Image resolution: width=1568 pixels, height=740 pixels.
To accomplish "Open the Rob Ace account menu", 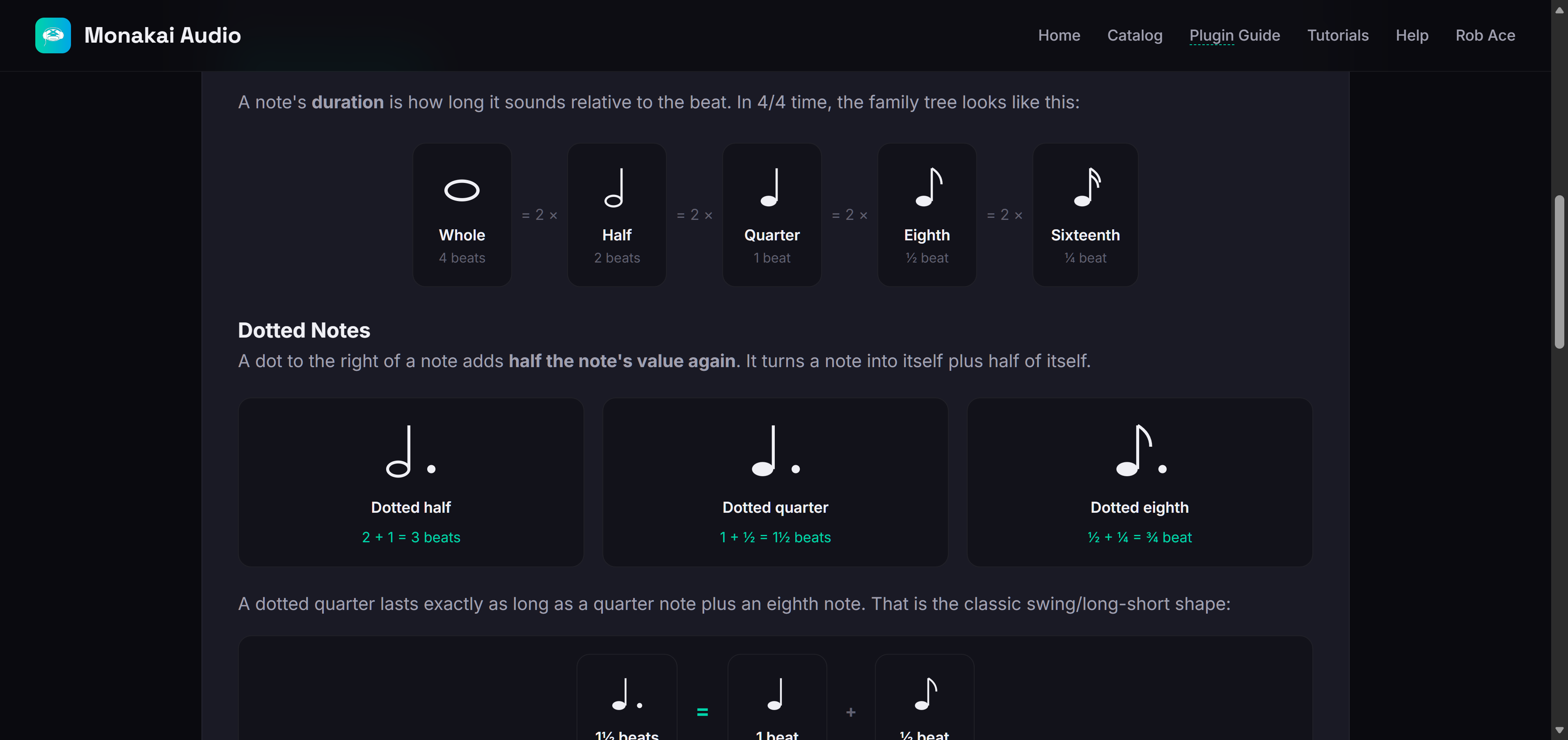I will click(1485, 35).
